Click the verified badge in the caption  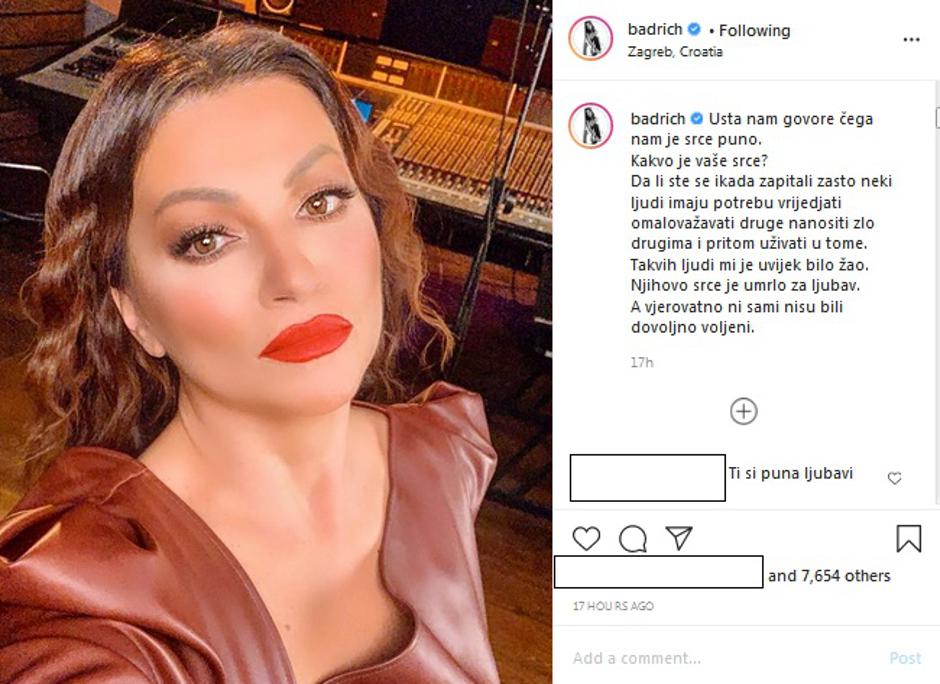tap(697, 118)
